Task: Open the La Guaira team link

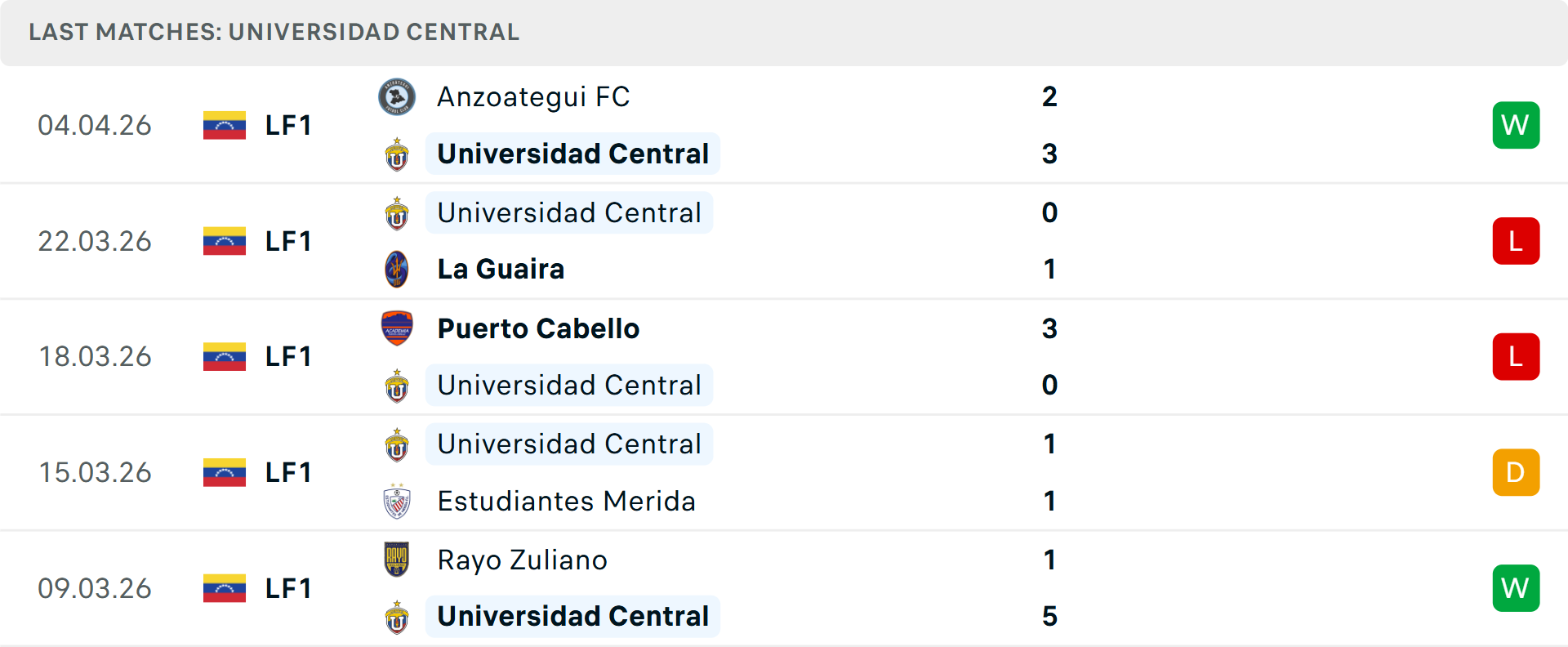Action: tap(501, 270)
